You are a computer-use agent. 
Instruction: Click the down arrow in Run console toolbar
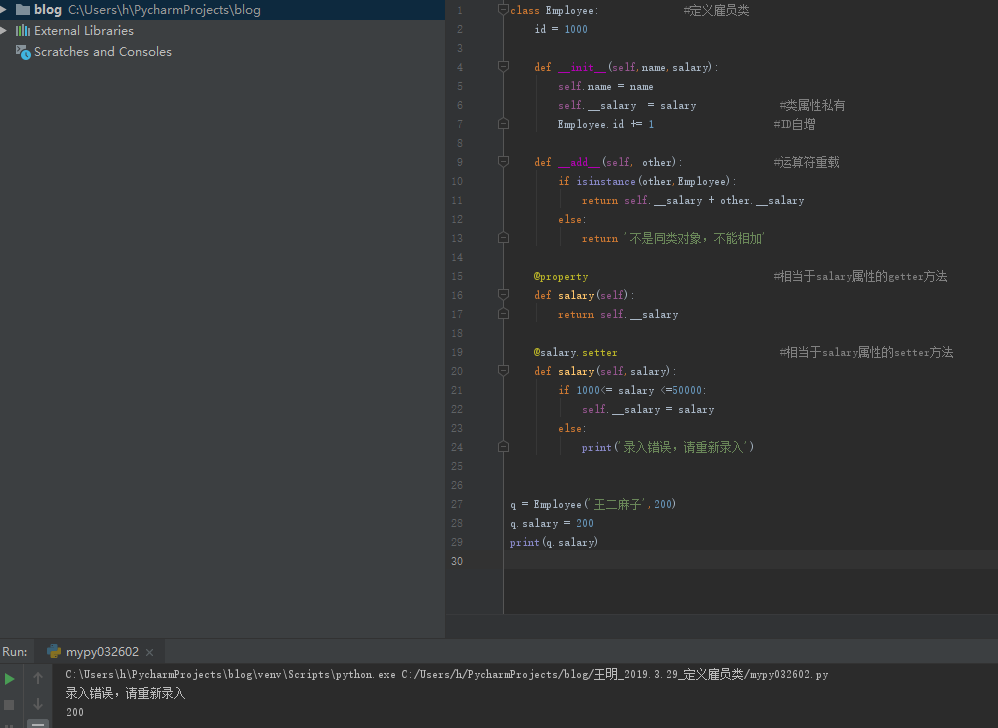click(x=38, y=704)
